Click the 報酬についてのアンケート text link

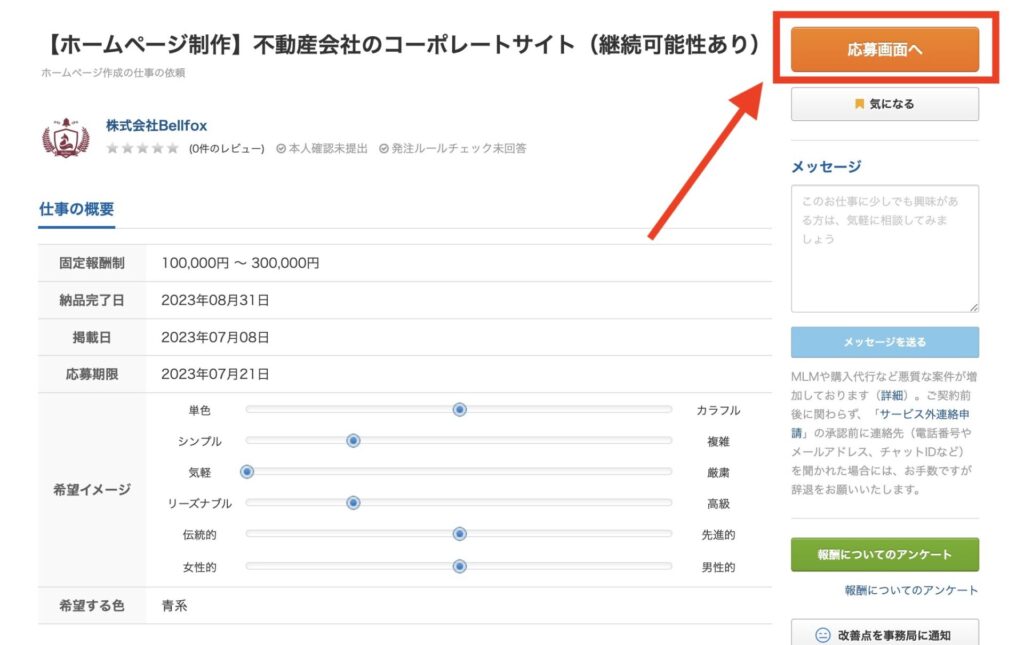[x=911, y=591]
